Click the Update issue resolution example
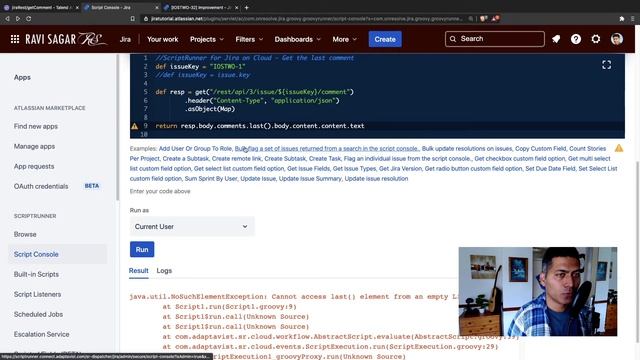Viewport: 640px width, 360px height. pyautogui.click(x=376, y=179)
